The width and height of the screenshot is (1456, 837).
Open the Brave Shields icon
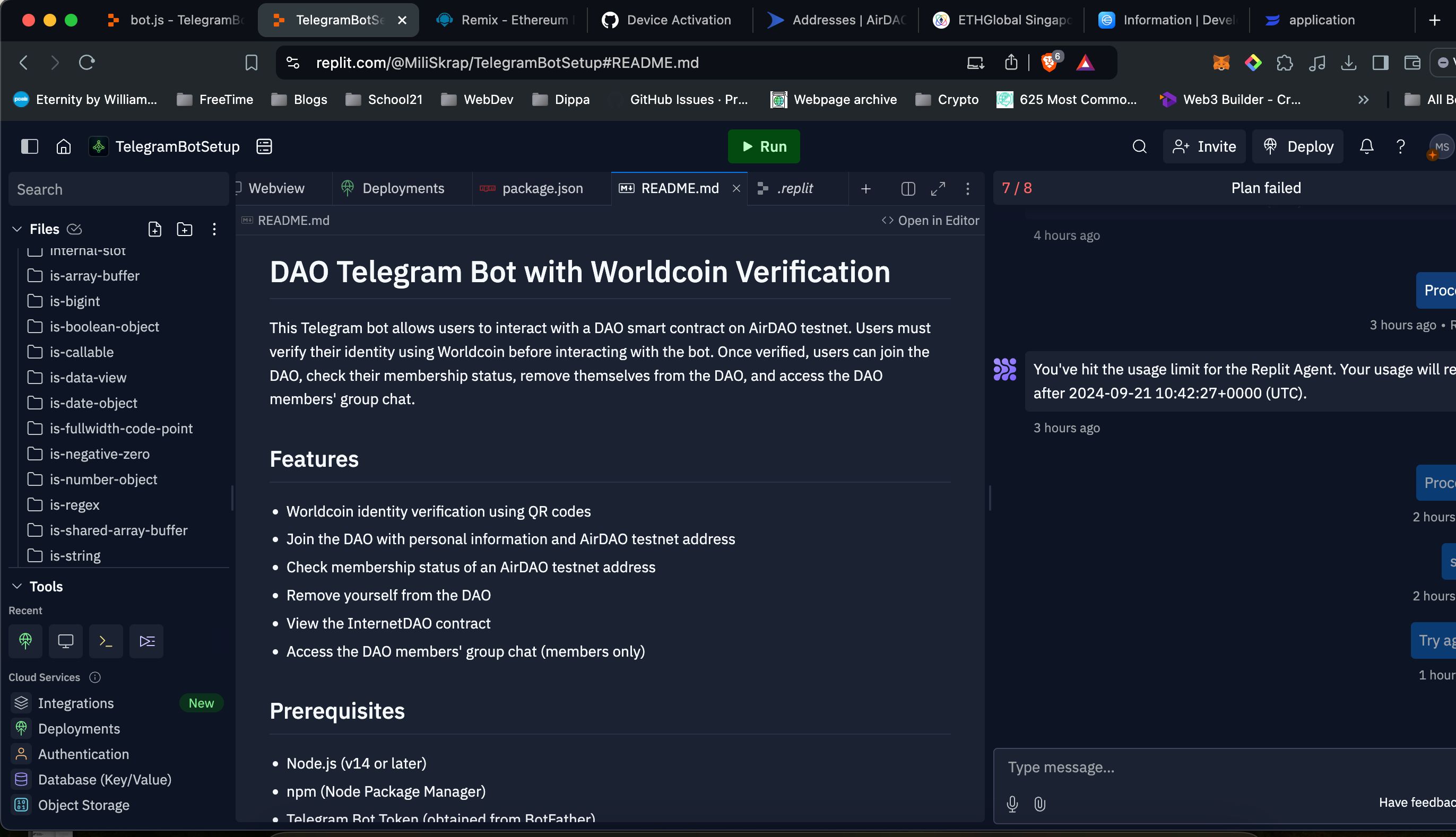pos(1050,62)
